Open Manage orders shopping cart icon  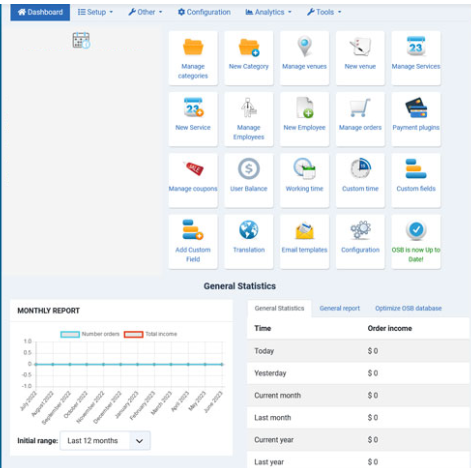(360, 108)
